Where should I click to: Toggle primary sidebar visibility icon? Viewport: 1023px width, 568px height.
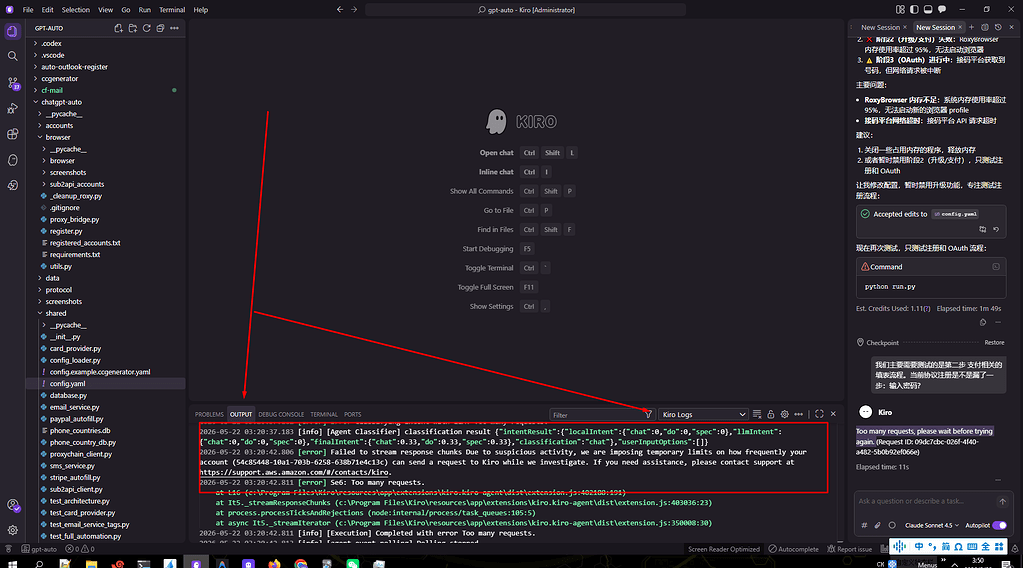[914, 10]
